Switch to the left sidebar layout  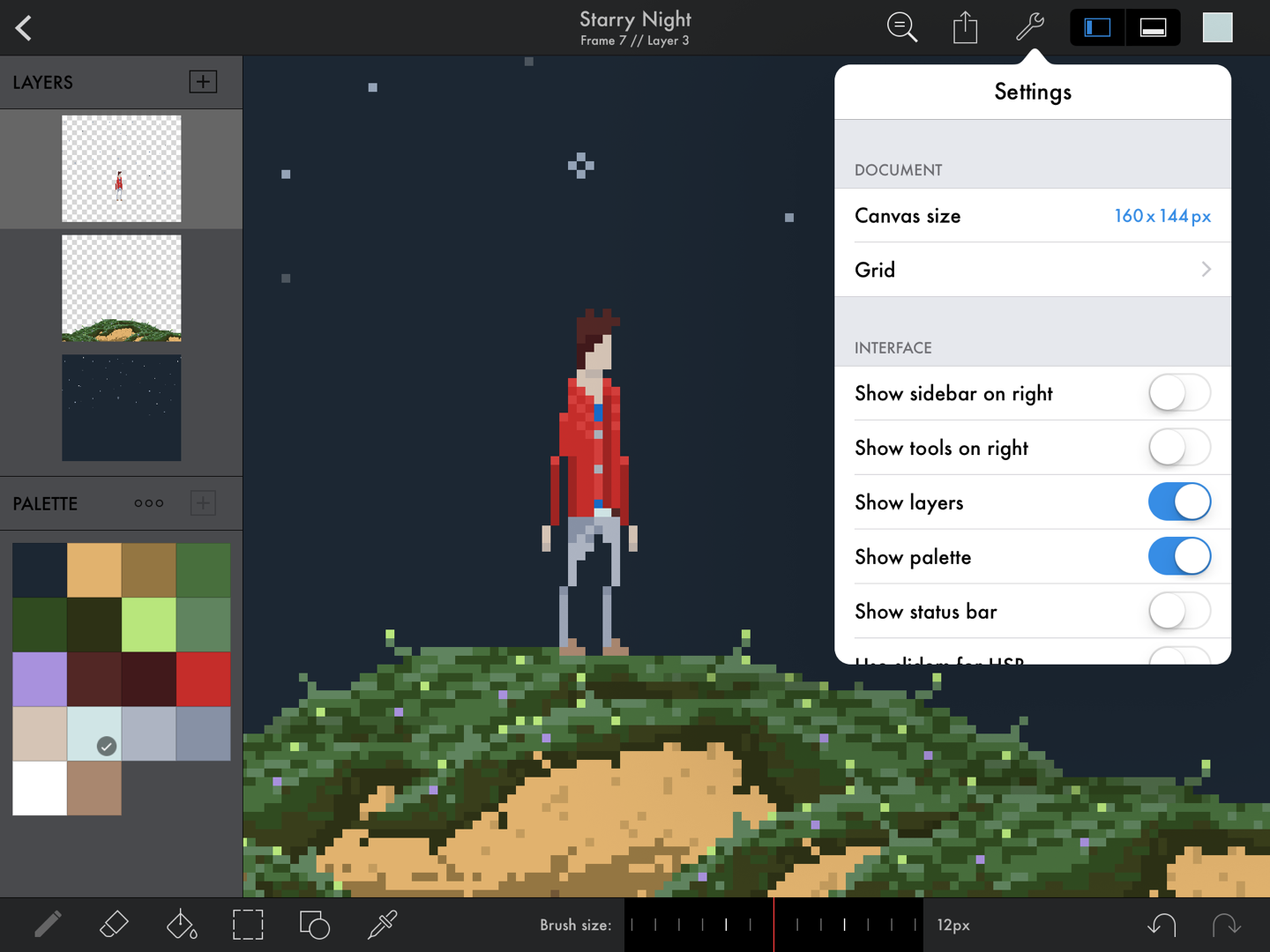coord(1097,27)
